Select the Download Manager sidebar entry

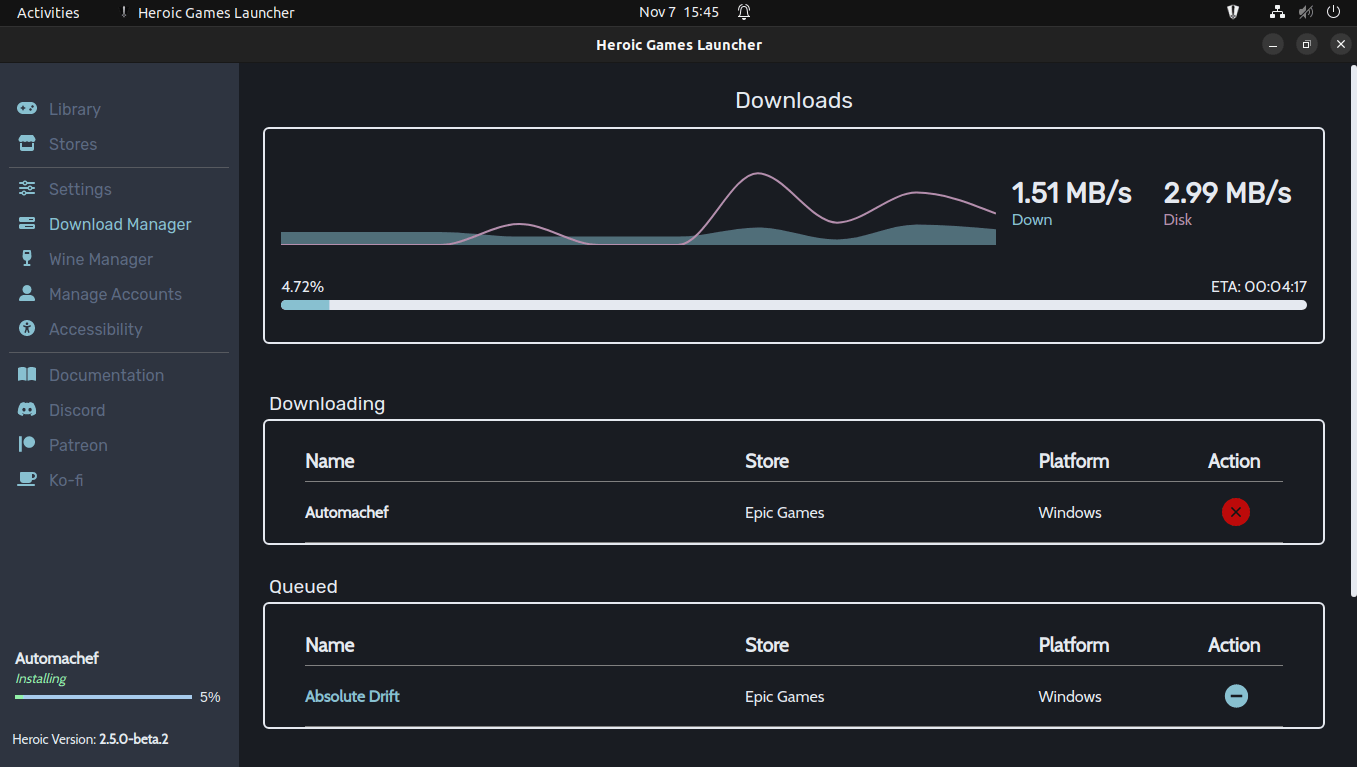[120, 224]
